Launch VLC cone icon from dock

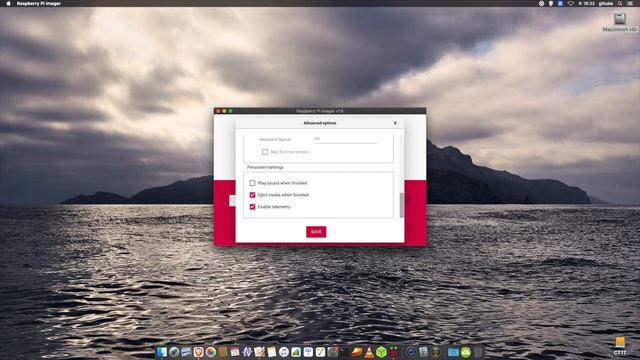coord(369,352)
